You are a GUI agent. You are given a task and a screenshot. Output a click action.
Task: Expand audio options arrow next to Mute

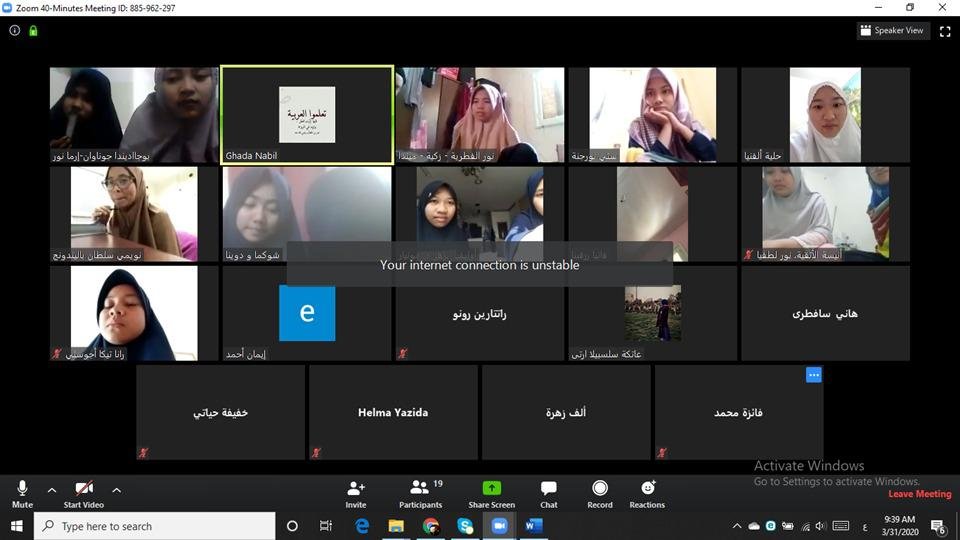[52, 490]
